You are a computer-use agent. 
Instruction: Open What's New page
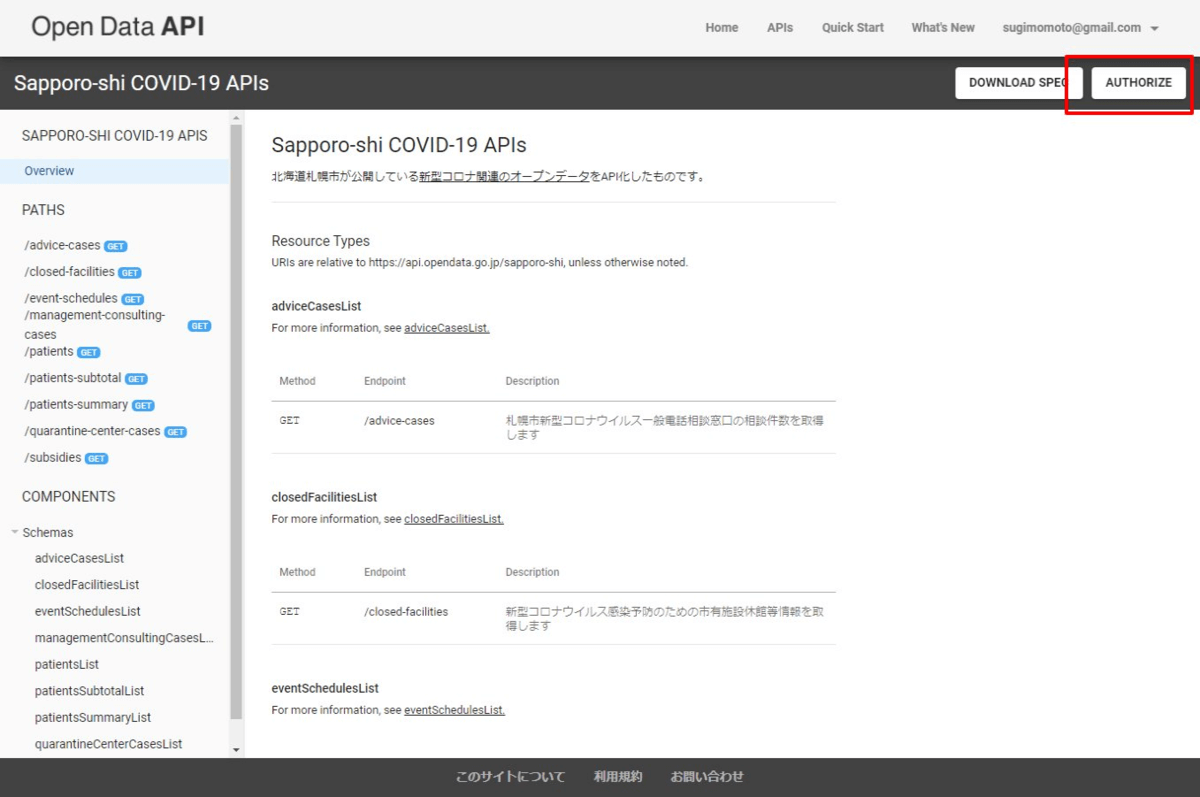pyautogui.click(x=943, y=28)
